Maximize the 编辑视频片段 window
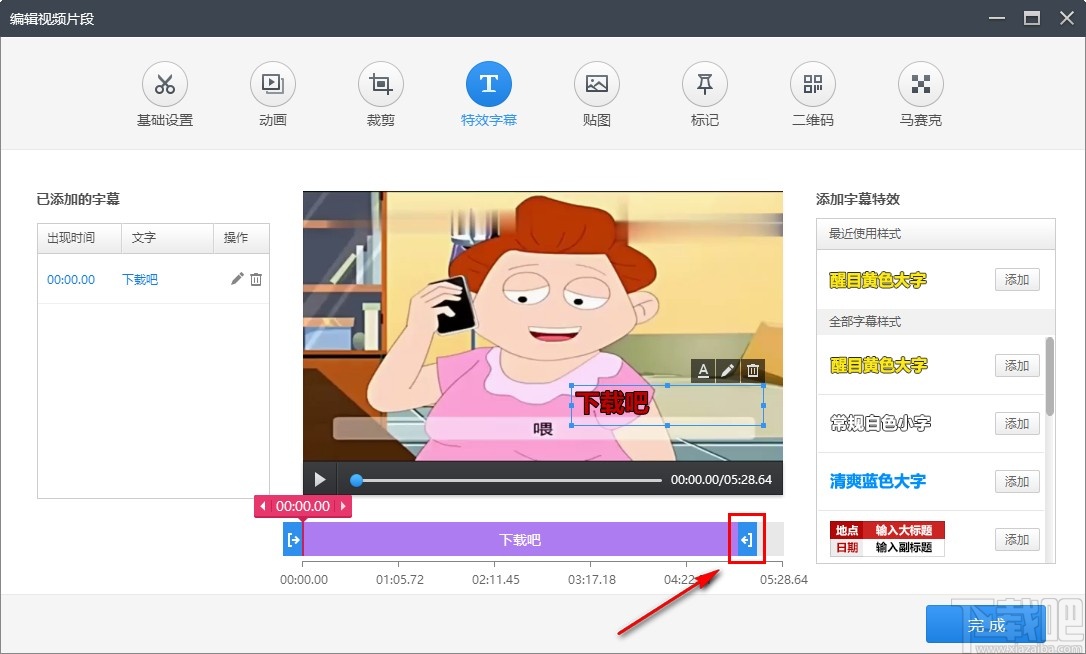This screenshot has height=654, width=1086. tap(1032, 18)
